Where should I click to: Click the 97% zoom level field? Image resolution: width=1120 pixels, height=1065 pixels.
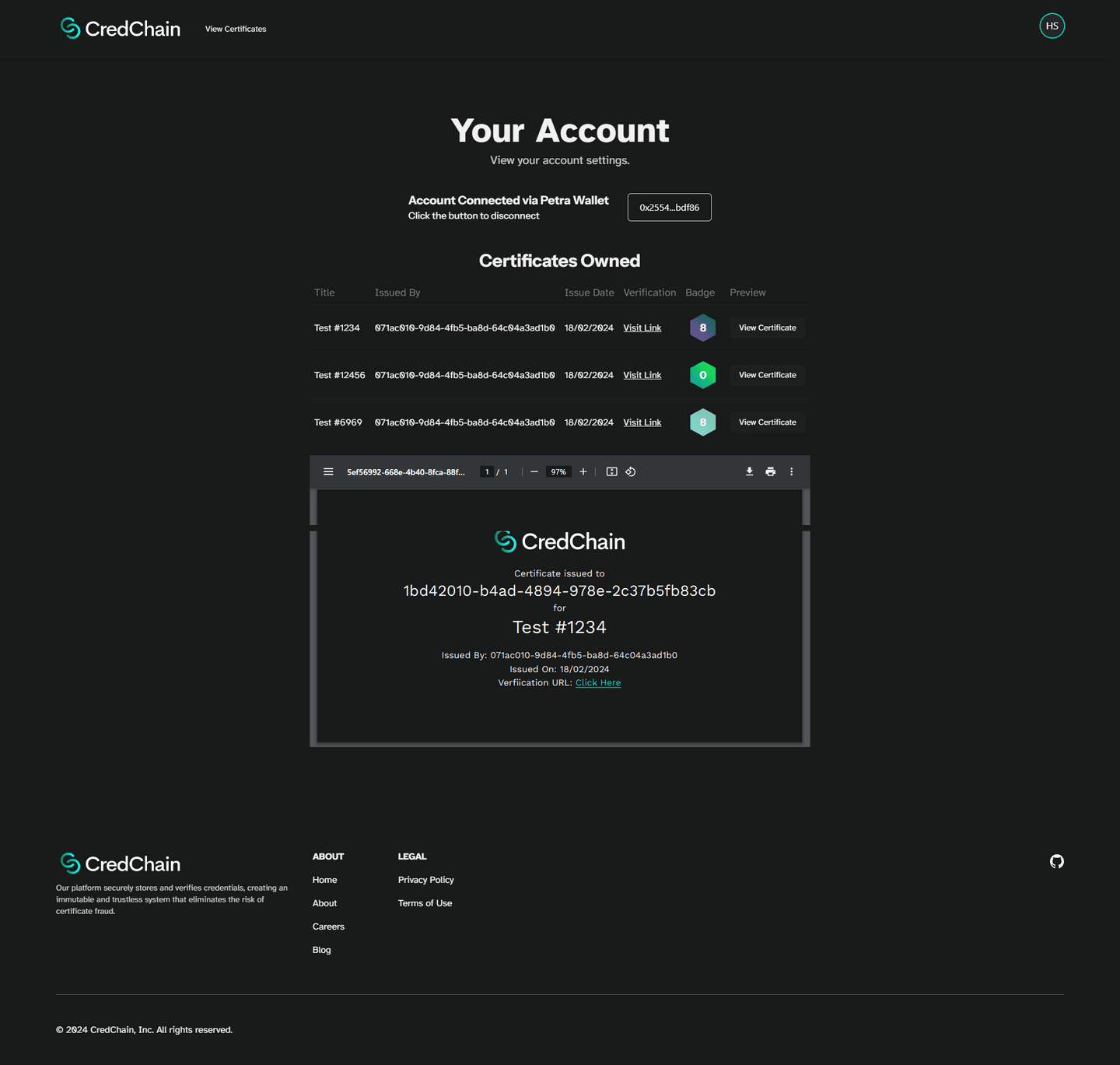coord(558,471)
